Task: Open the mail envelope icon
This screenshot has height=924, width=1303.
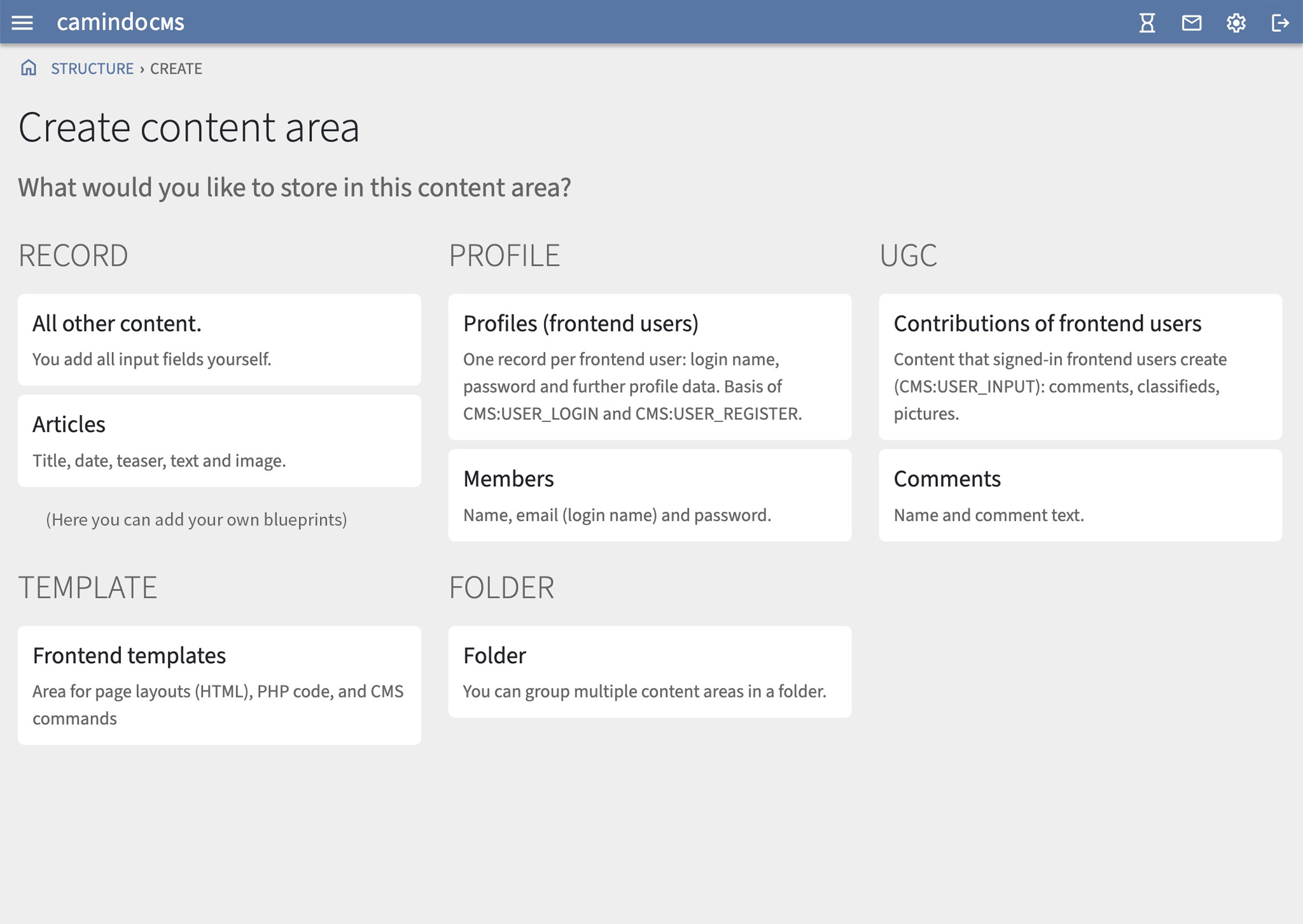Action: click(1192, 23)
